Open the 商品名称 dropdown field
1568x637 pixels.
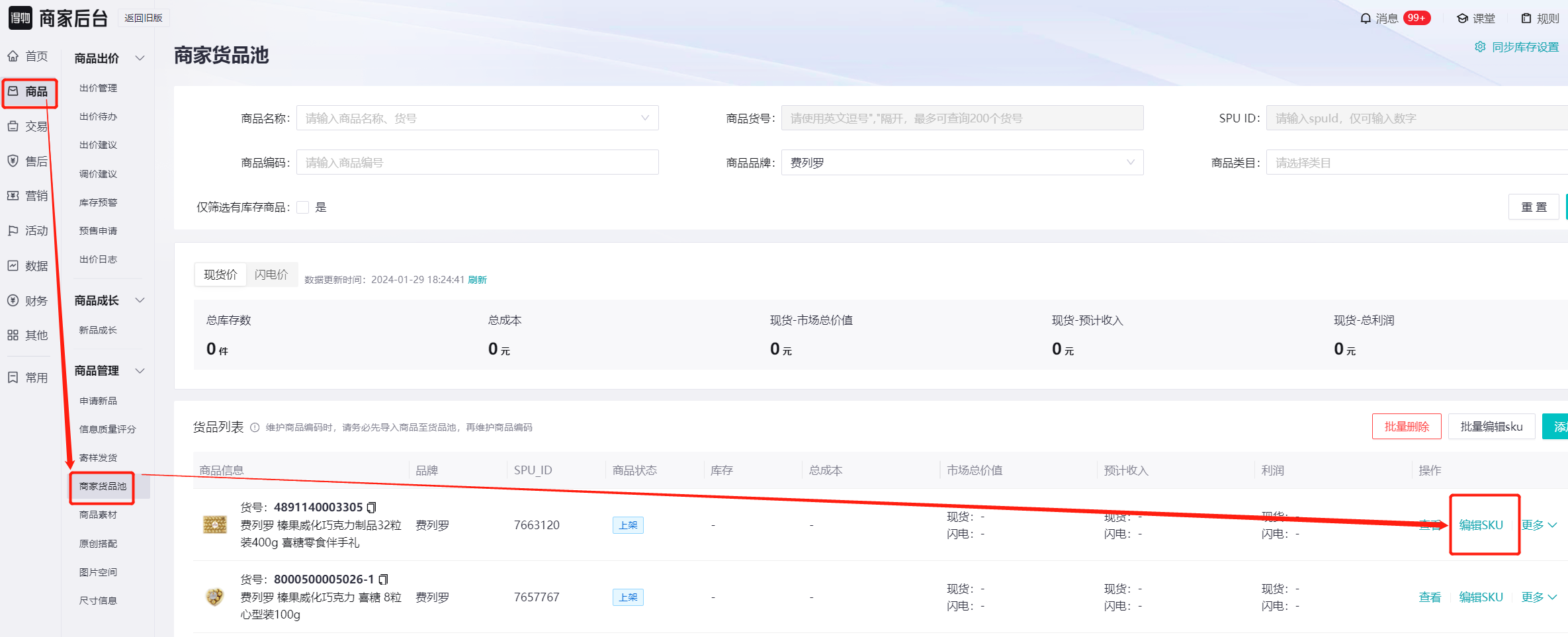[478, 118]
